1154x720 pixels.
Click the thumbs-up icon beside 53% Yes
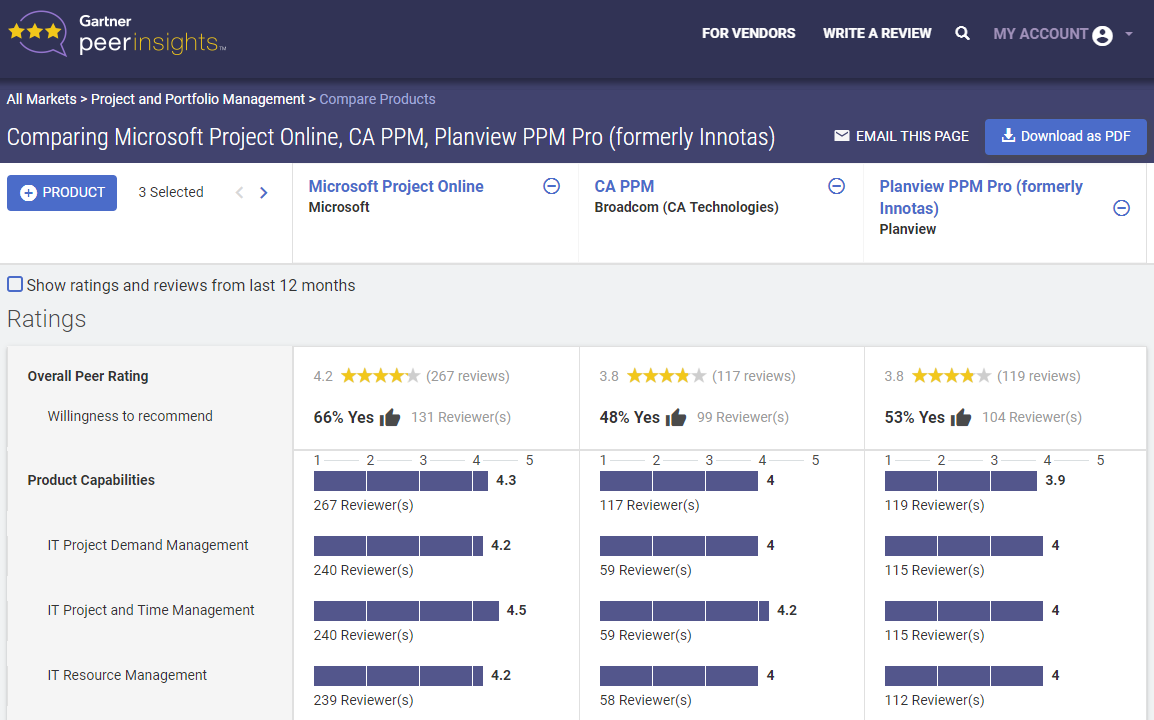(x=960, y=417)
